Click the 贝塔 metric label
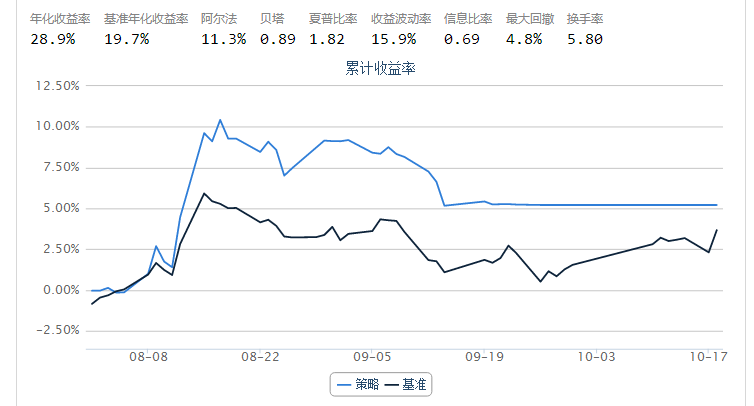 tap(272, 19)
